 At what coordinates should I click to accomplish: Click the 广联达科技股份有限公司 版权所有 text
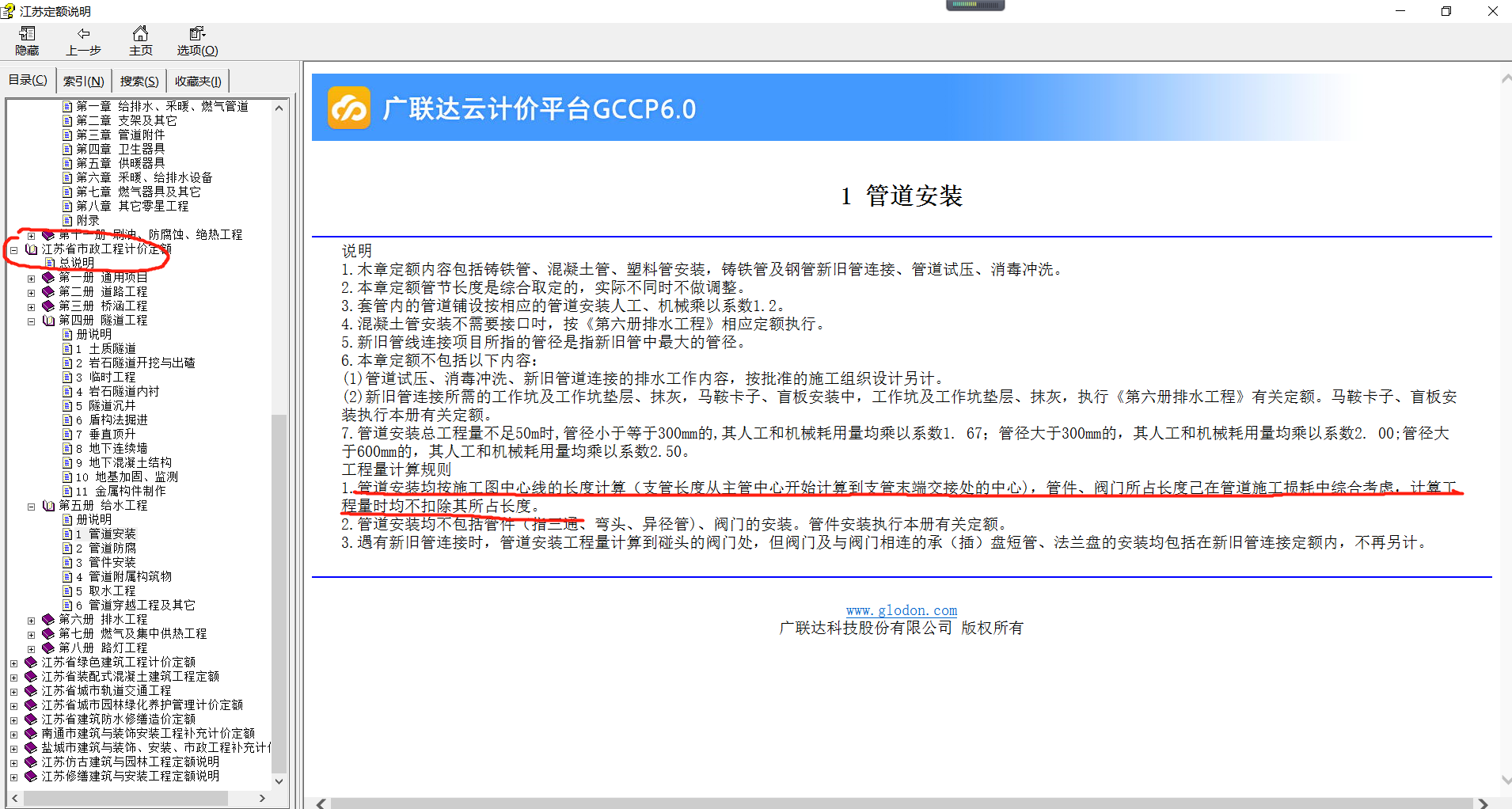click(901, 628)
